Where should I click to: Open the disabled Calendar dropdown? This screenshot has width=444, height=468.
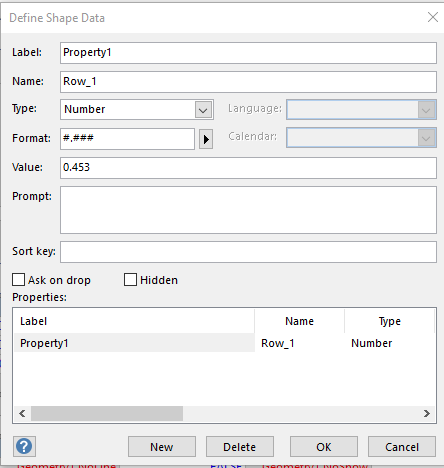click(361, 138)
